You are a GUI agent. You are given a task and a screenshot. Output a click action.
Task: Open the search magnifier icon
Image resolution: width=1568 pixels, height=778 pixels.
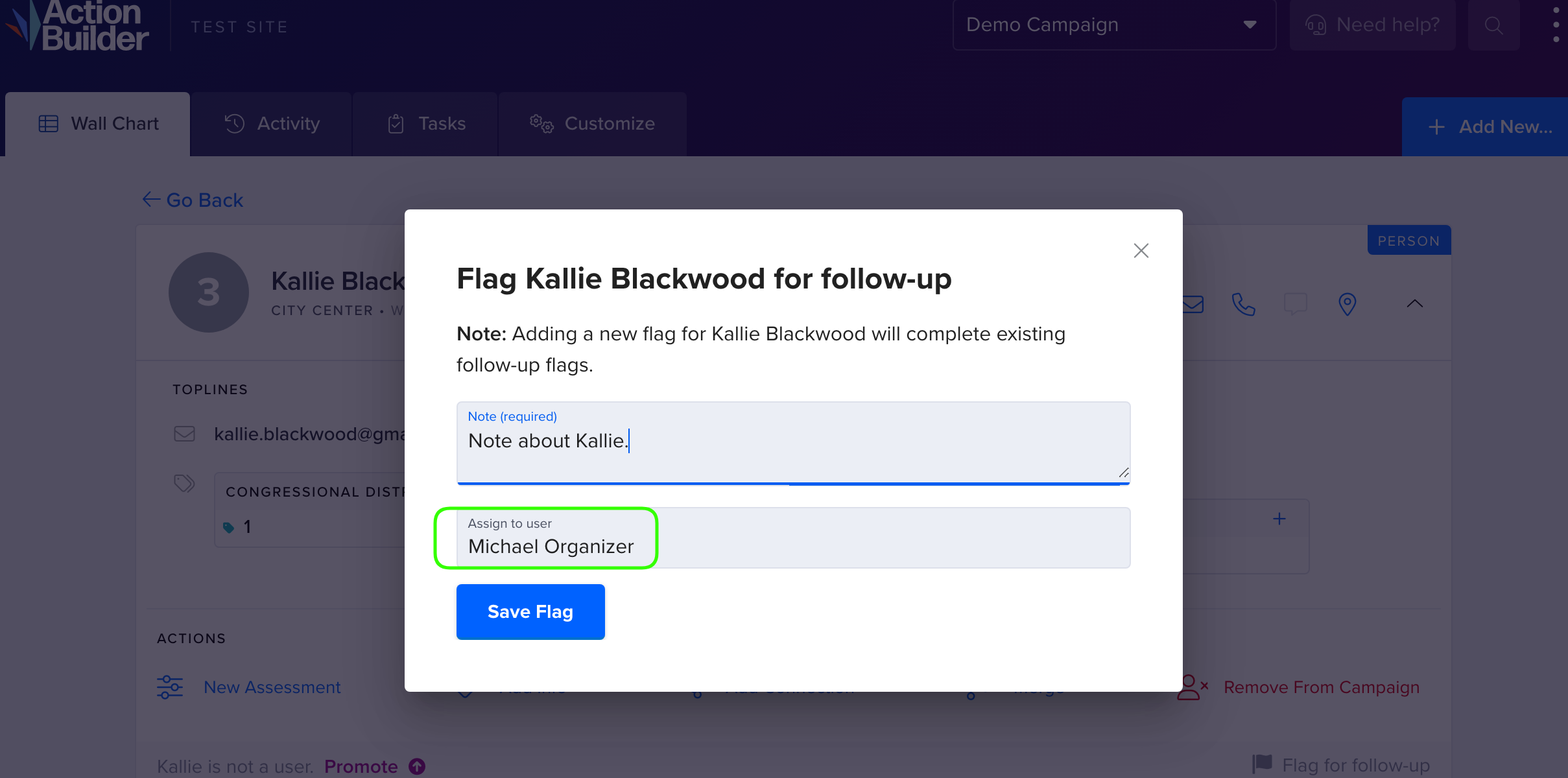1494,26
